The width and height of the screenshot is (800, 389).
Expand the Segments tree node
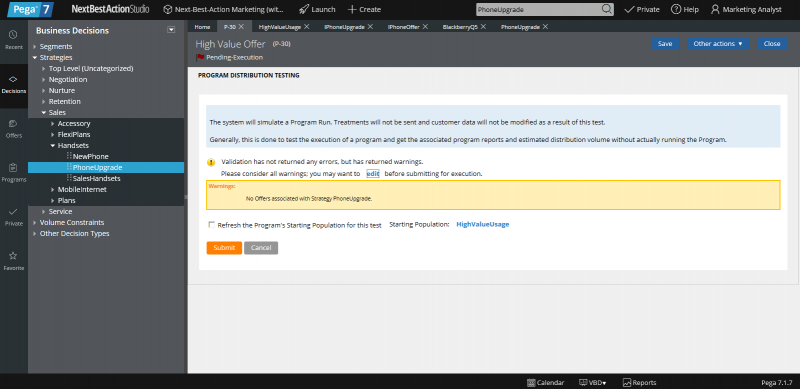(35, 46)
